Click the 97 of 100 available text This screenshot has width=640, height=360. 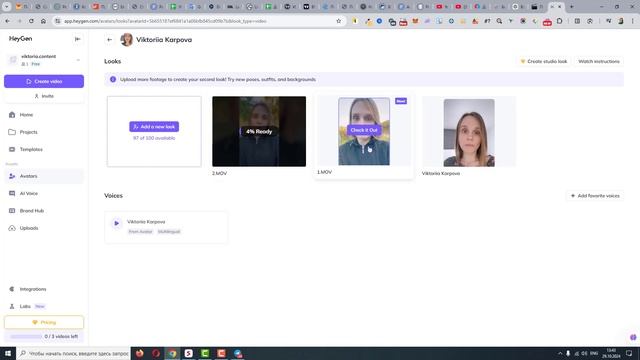pos(154,138)
